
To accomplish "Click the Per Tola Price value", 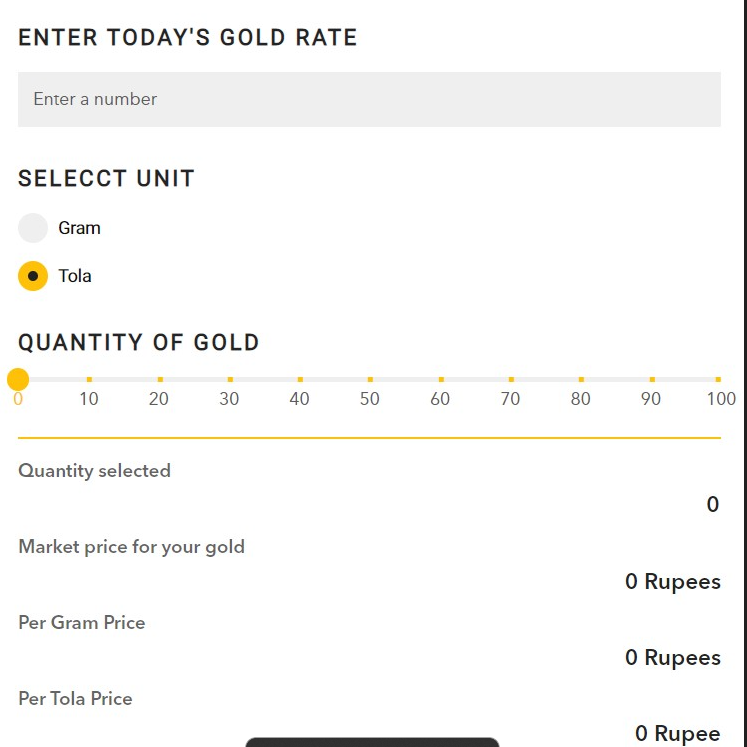I will (x=677, y=734).
